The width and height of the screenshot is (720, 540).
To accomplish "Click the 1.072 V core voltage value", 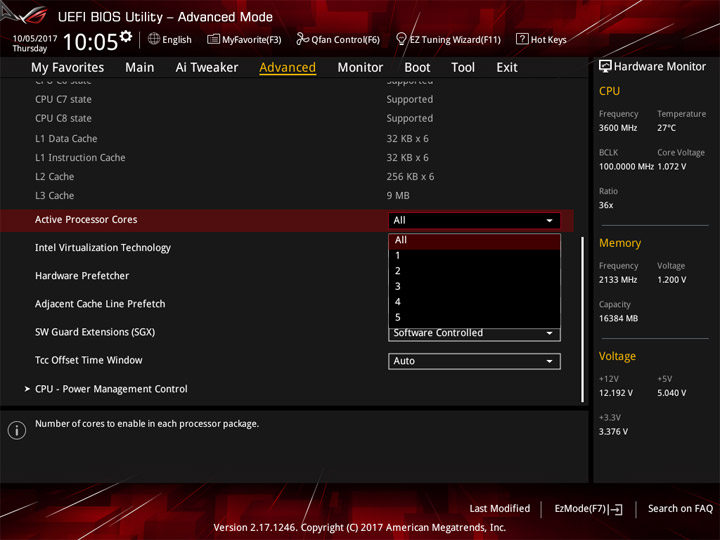I will click(x=671, y=166).
